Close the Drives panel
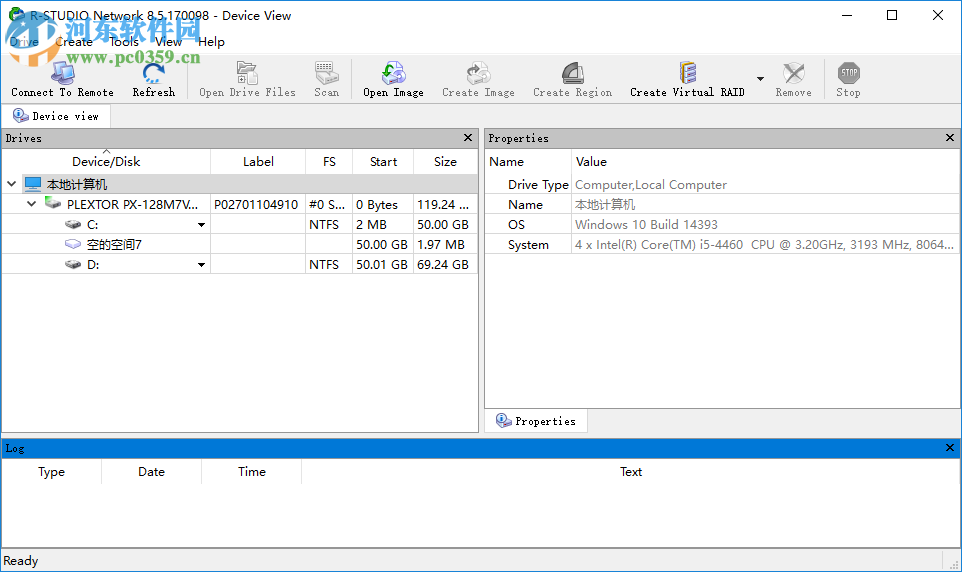The height and width of the screenshot is (572, 962). [468, 138]
